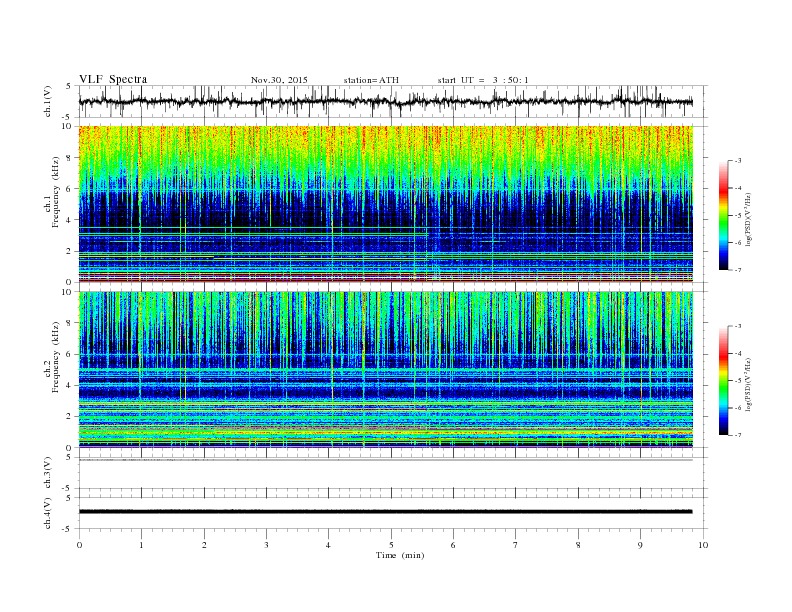The width and height of the screenshot is (792, 612).
Task: Click inside the ch.1 spectrogram plot
Action: point(386,203)
